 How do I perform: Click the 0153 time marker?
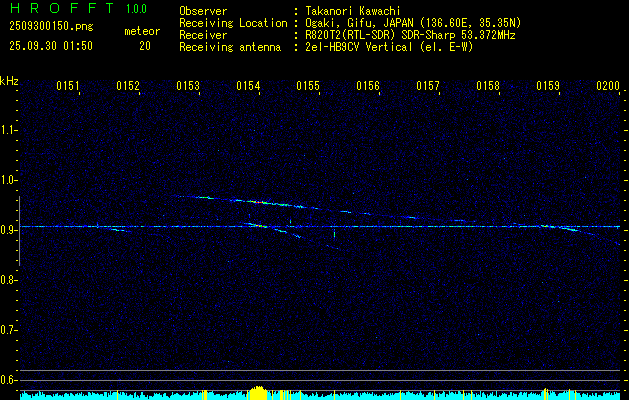(x=188, y=86)
